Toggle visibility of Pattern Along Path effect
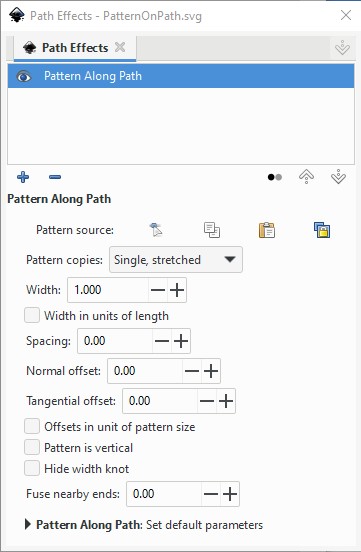The image size is (361, 552). (24, 76)
